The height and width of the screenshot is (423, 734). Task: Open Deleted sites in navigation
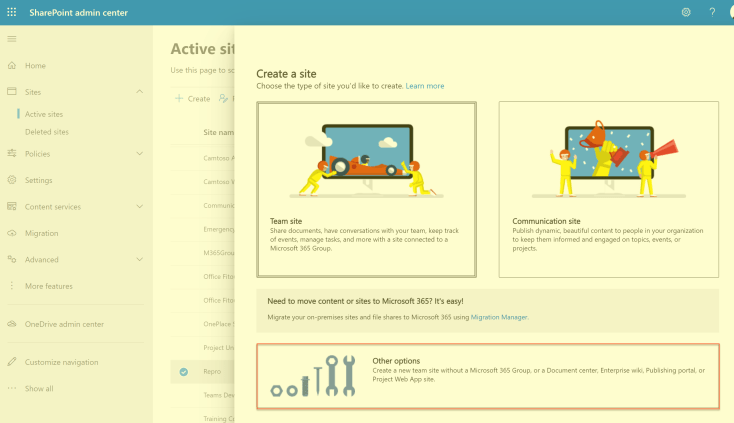pos(47,131)
